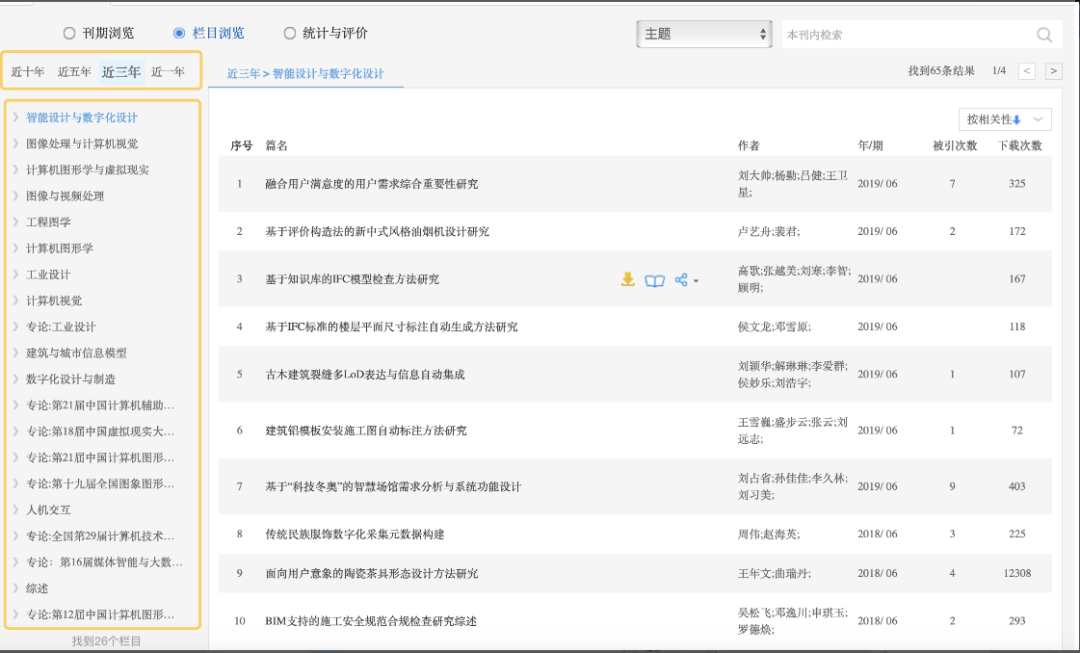Click download count 325
The image size is (1080, 653).
(x=1017, y=184)
